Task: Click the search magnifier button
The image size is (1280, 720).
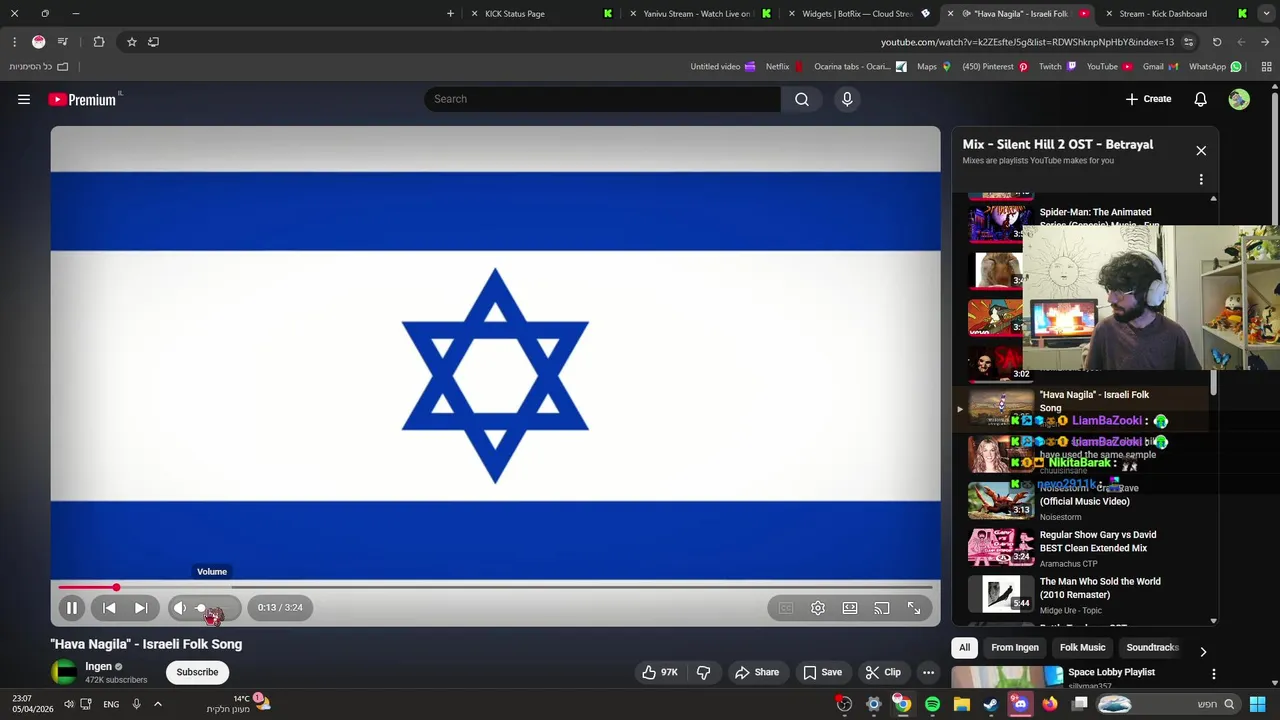Action: pos(802,99)
